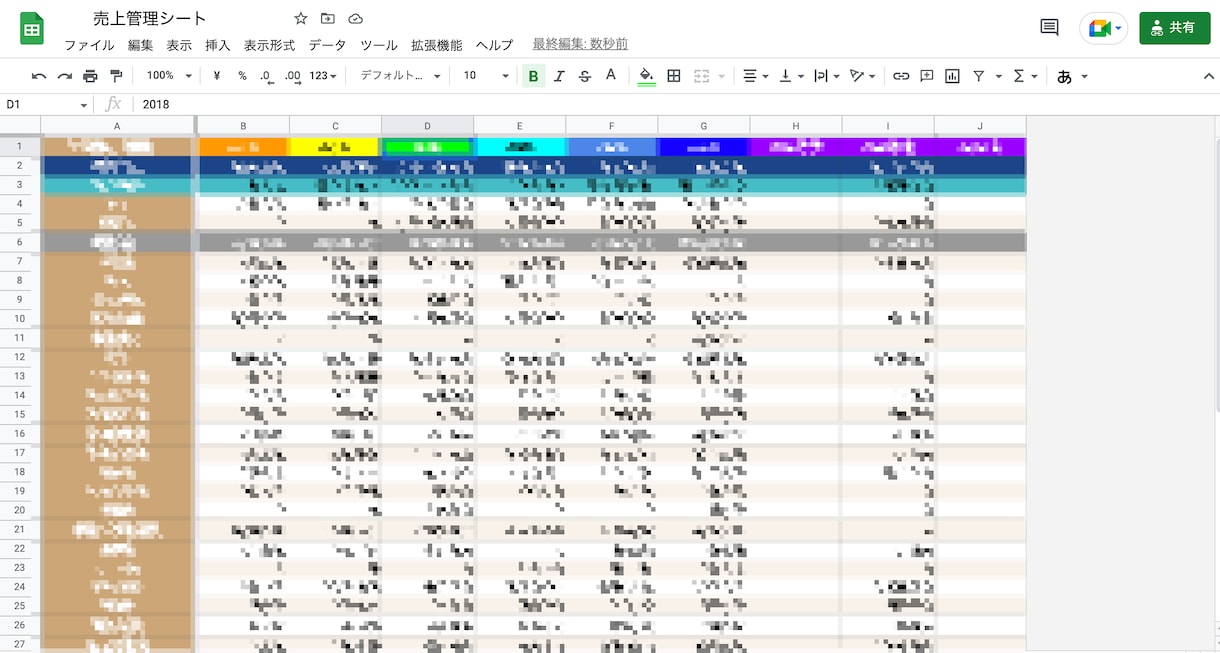
Task: Click the functions sigma icon
Action: click(1019, 76)
